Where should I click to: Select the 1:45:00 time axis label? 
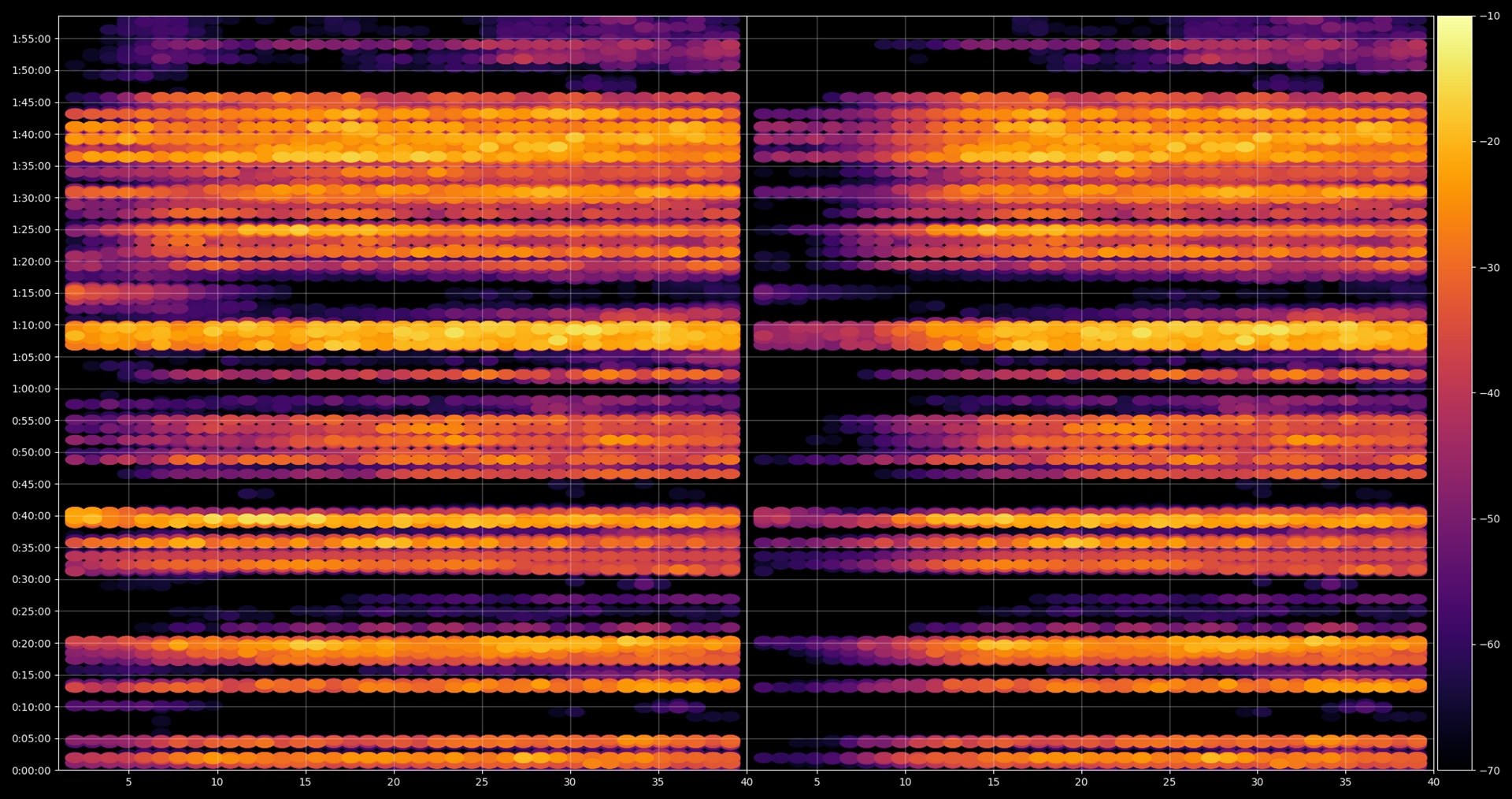pyautogui.click(x=31, y=102)
